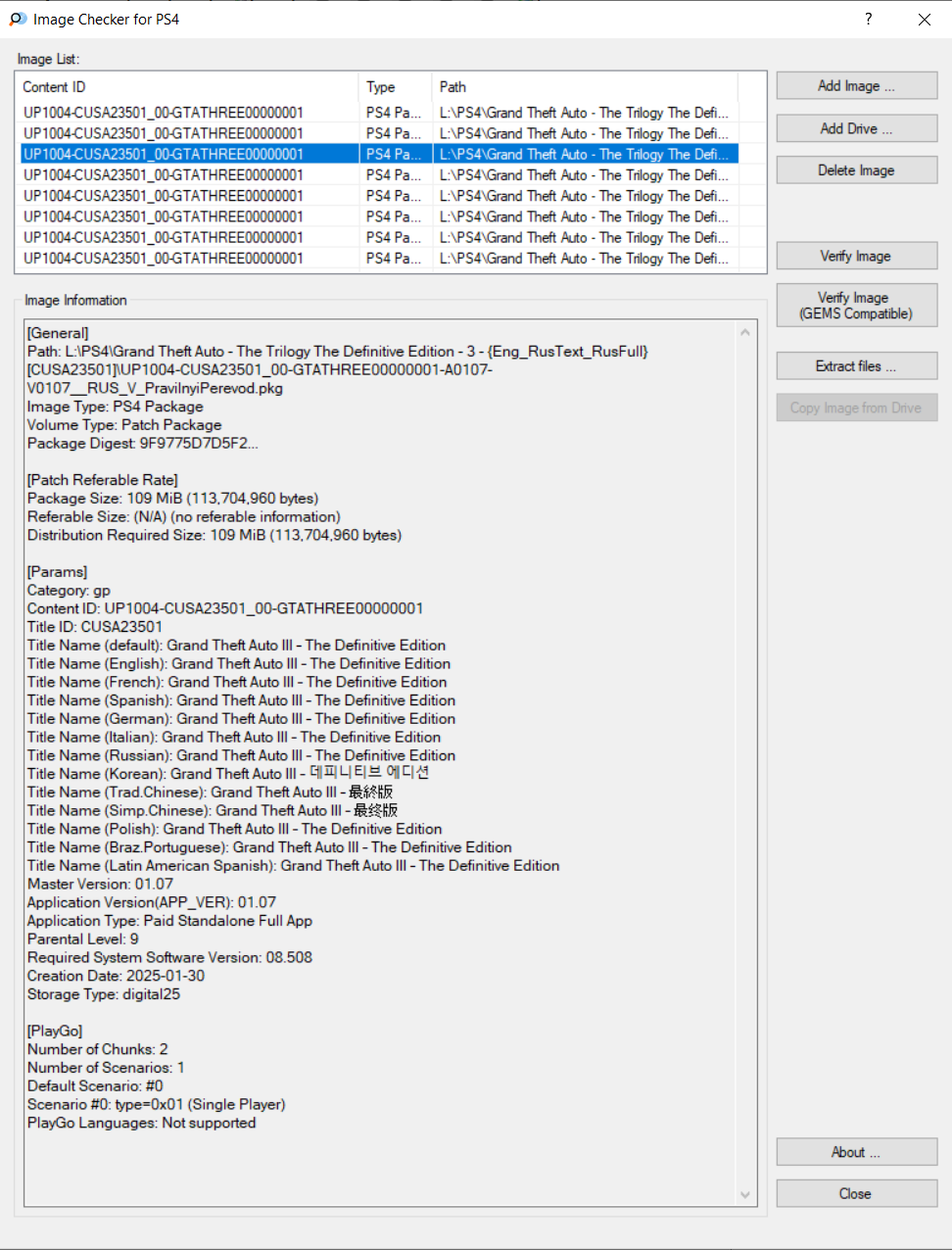Click Verify Image (GEMS Compatible) button
This screenshot has width=952, height=1250.
(x=857, y=306)
